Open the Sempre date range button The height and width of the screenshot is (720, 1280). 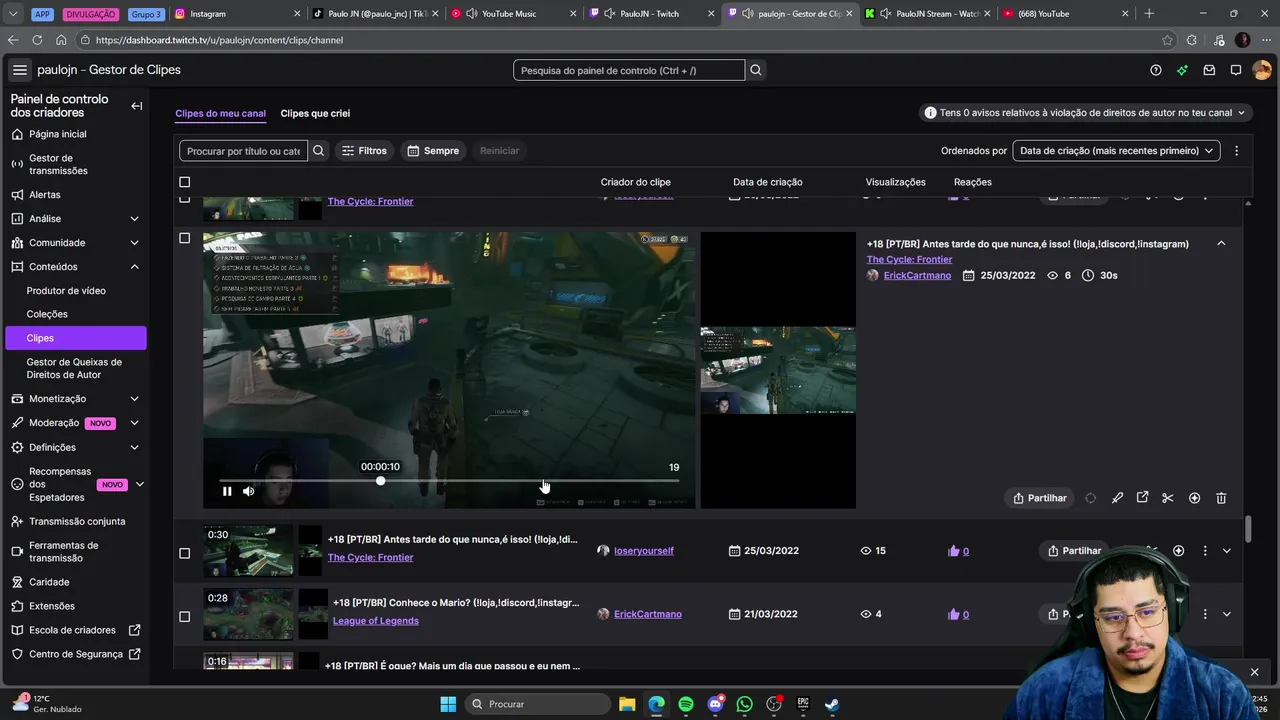(x=433, y=151)
